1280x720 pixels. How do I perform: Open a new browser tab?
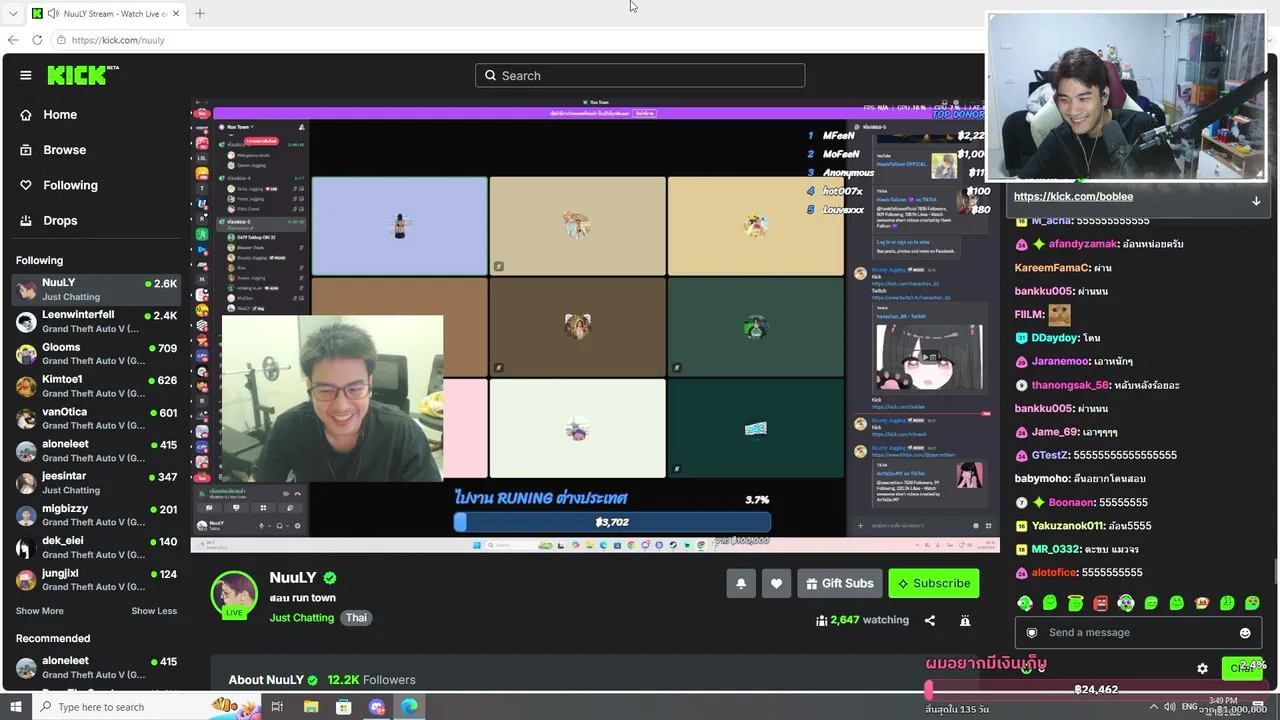(x=200, y=14)
